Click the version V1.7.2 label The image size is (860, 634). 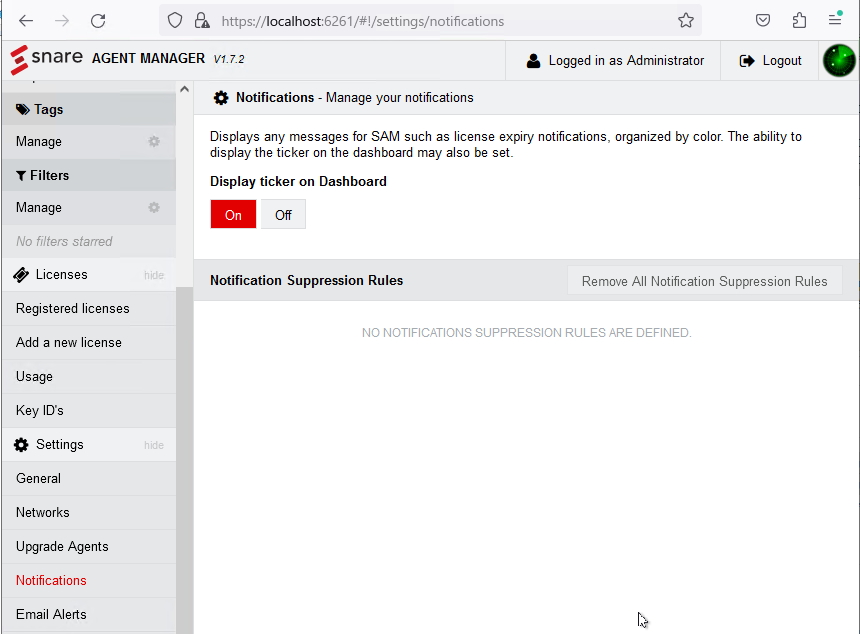(229, 59)
